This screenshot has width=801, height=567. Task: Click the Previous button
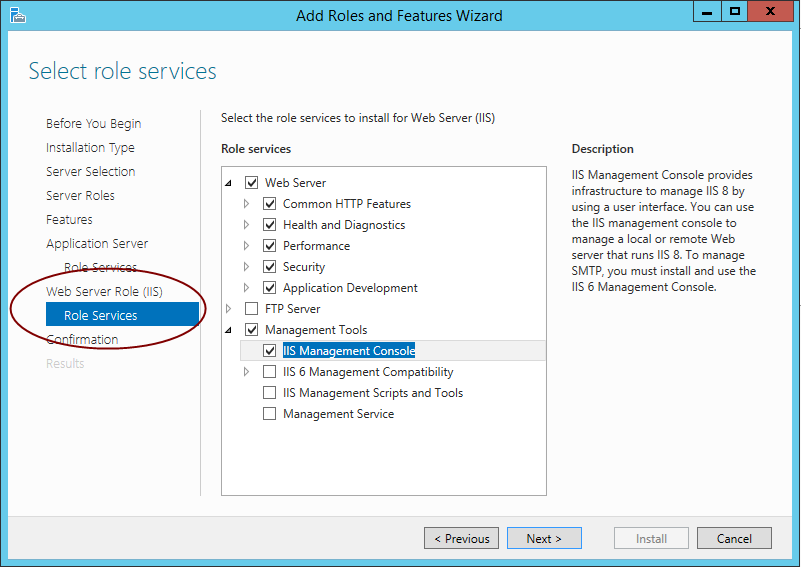(461, 538)
